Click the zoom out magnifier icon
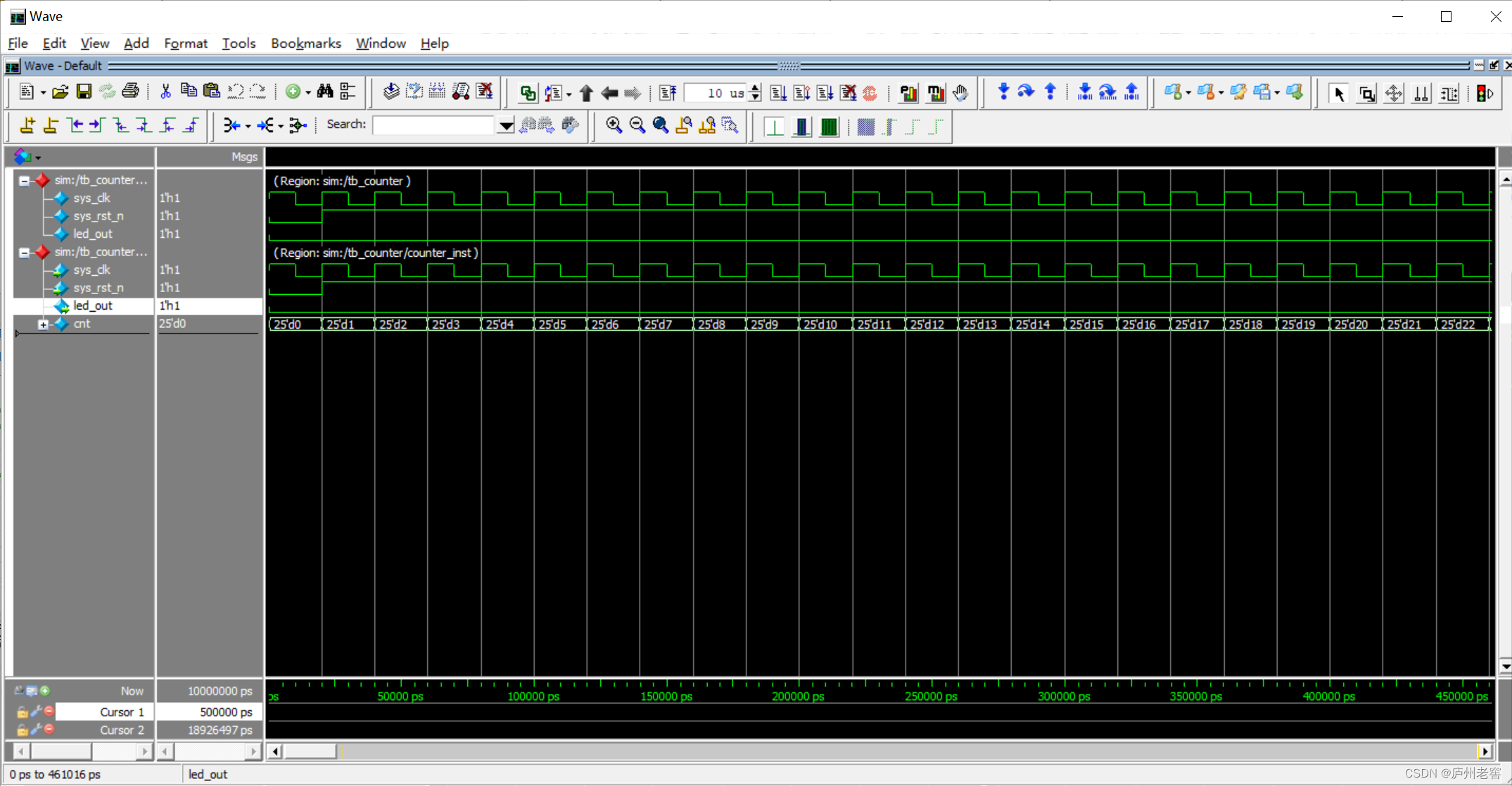The image size is (1512, 786). (x=637, y=125)
